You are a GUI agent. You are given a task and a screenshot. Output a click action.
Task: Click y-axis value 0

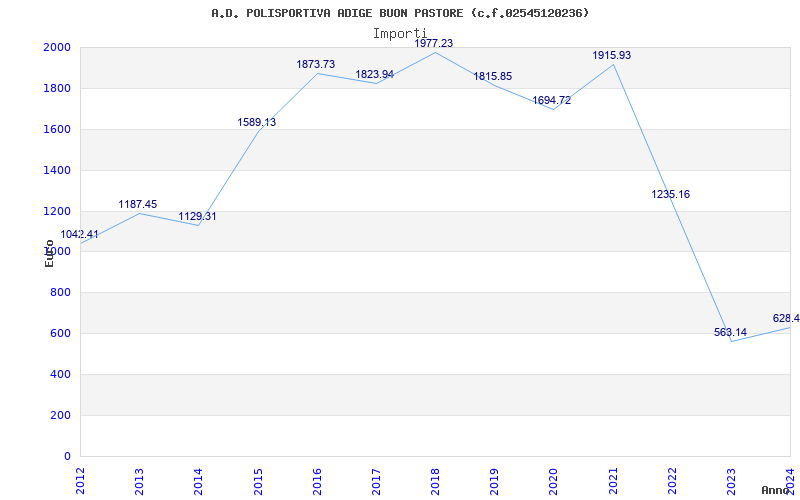pos(67,456)
